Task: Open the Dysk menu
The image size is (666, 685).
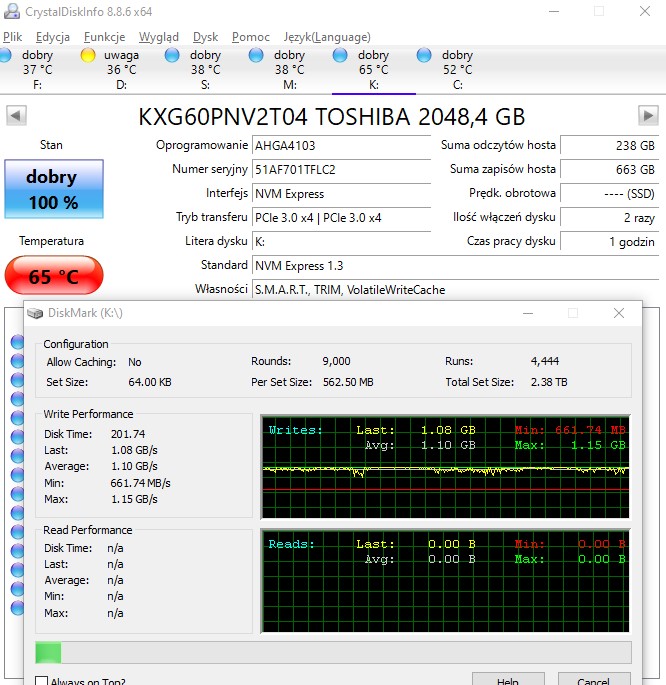Action: [205, 37]
